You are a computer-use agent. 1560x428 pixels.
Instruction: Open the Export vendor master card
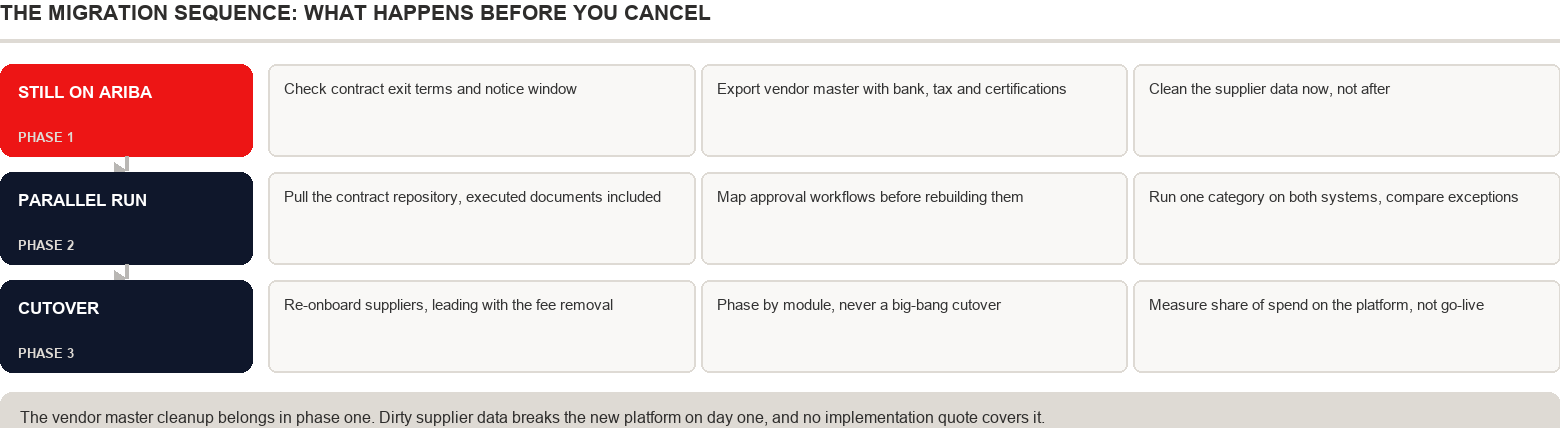914,111
